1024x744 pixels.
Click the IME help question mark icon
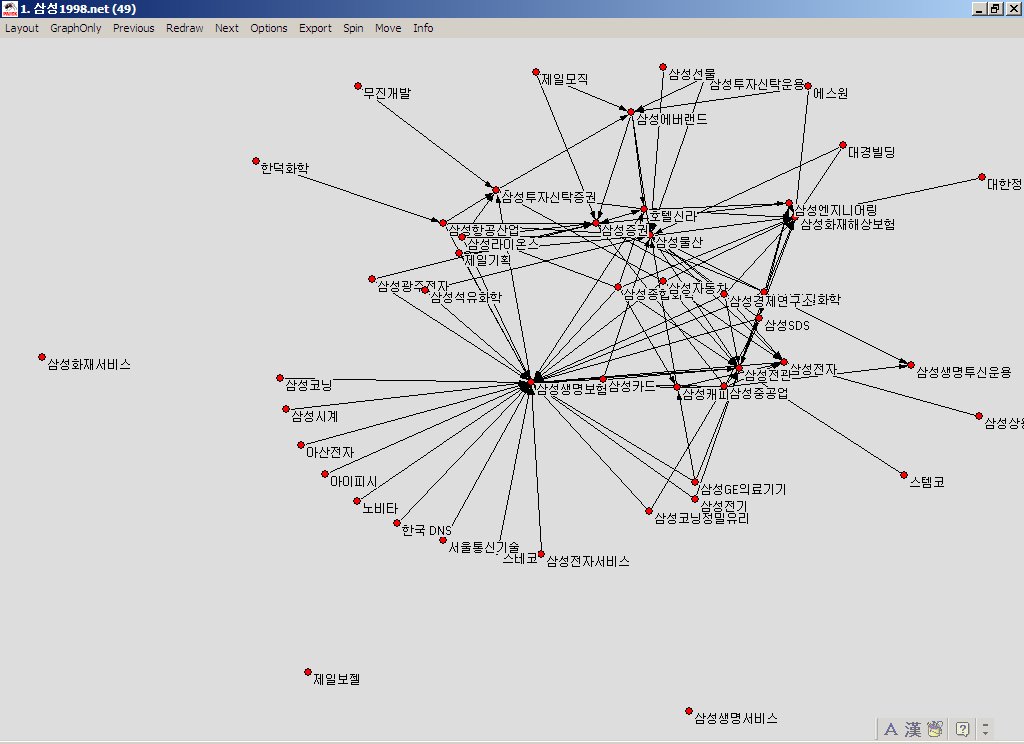[962, 729]
